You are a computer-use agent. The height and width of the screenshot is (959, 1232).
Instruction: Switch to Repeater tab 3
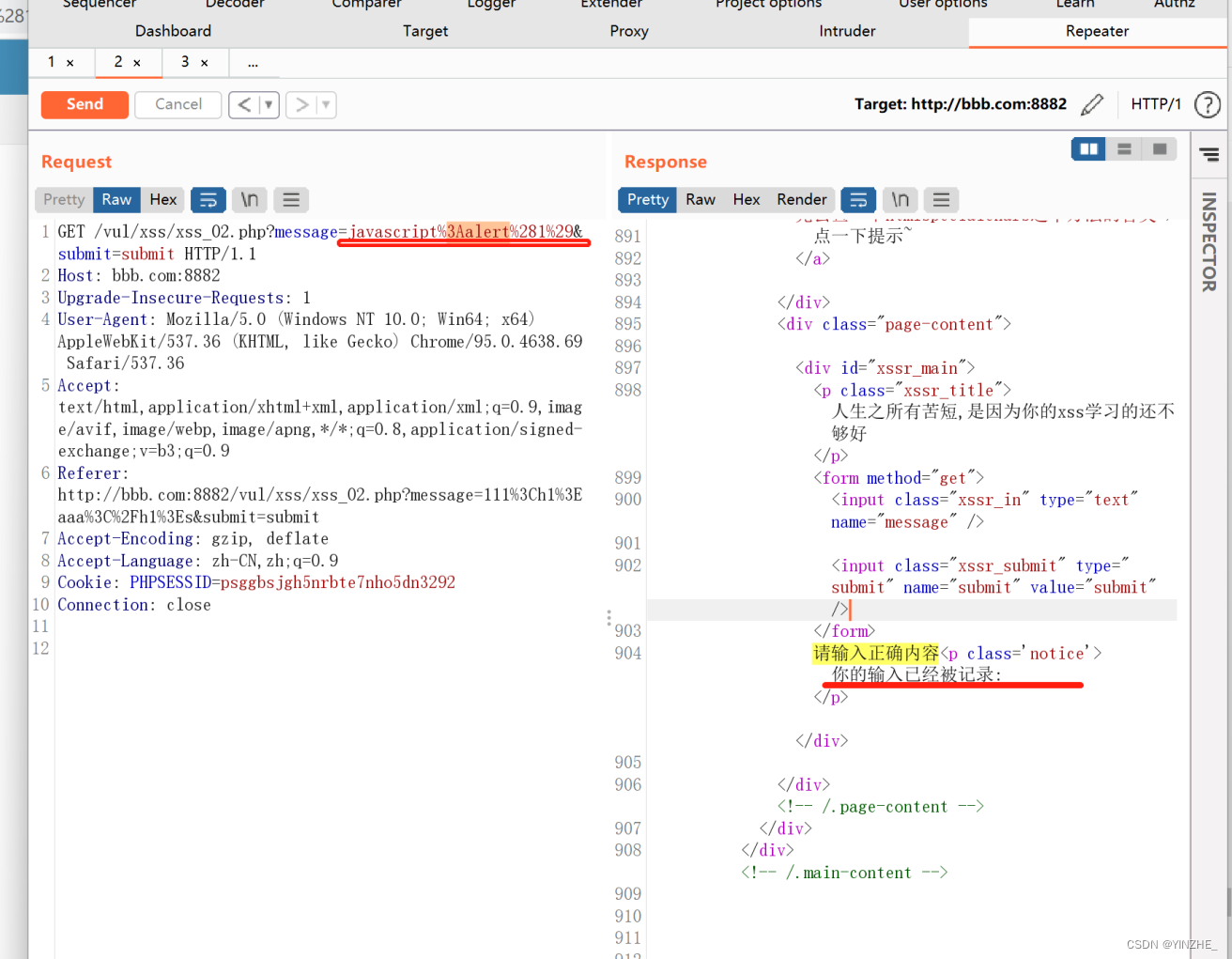point(185,62)
